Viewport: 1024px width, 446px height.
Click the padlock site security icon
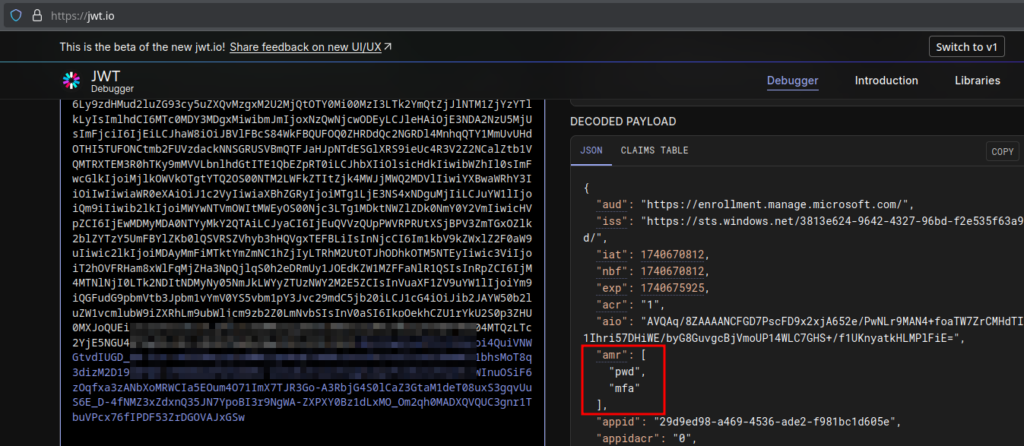[37, 15]
